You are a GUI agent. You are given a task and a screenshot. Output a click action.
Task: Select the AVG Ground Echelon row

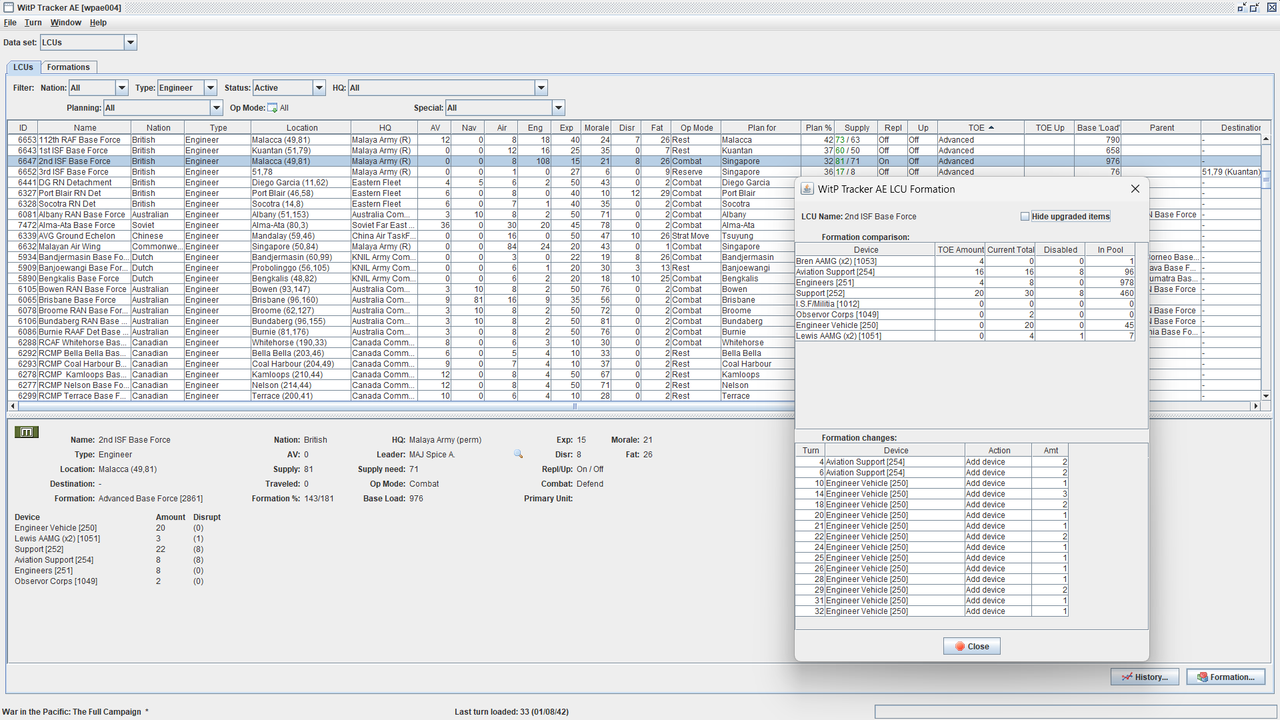point(401,235)
